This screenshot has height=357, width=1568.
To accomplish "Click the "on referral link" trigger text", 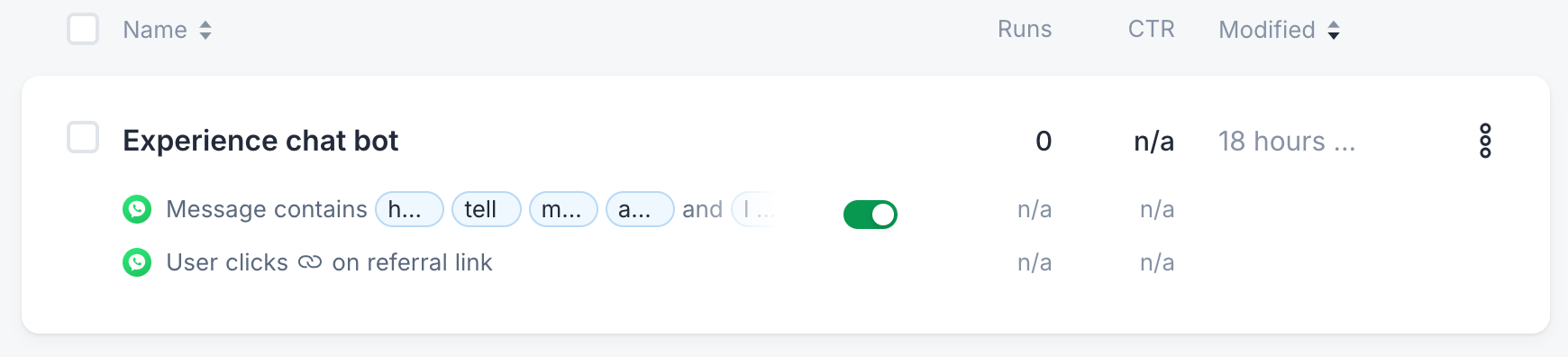I will pyautogui.click(x=412, y=262).
